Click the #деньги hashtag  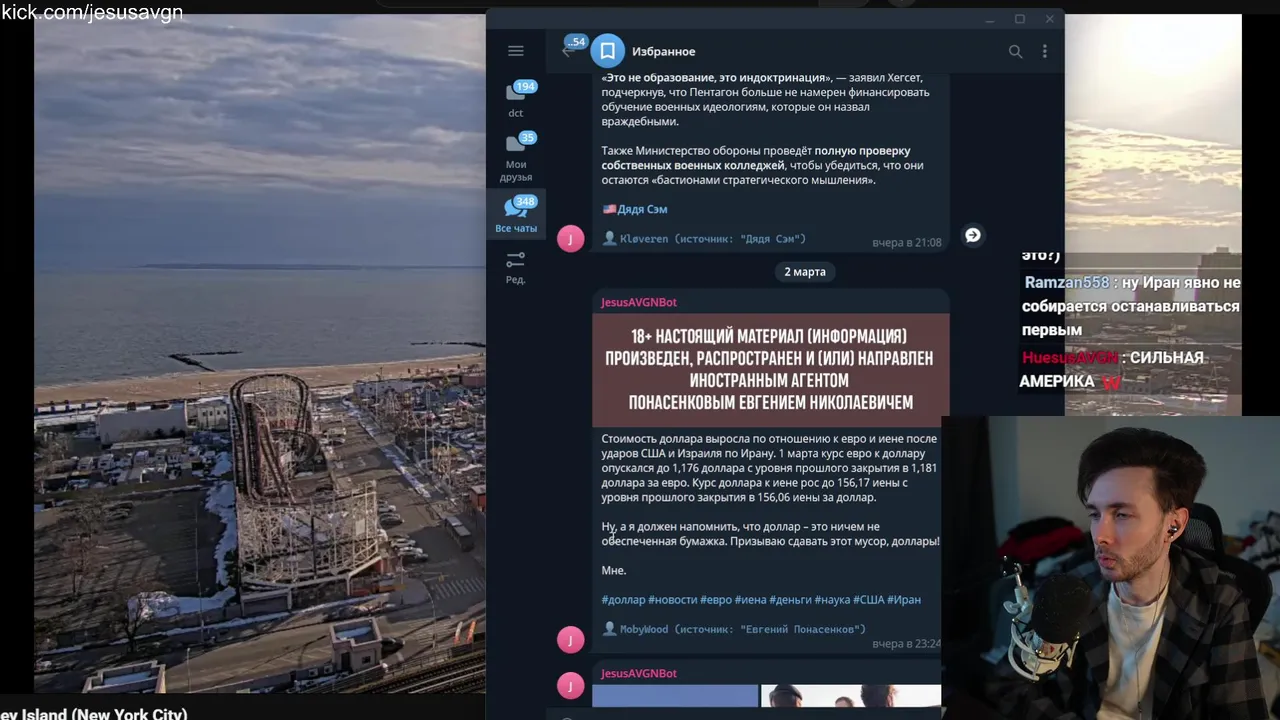click(x=790, y=599)
